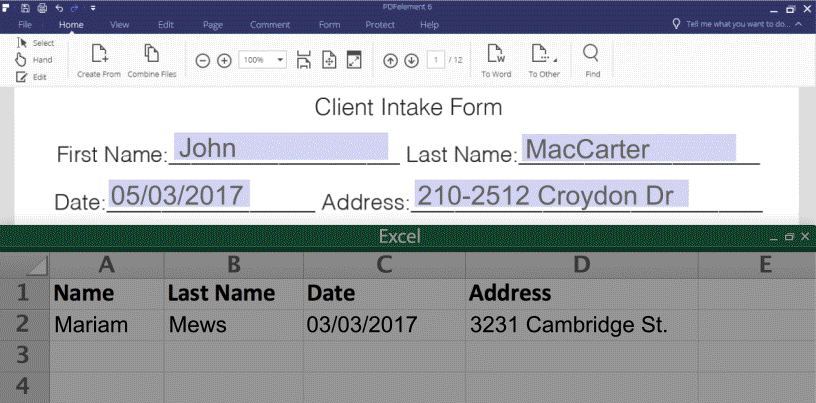Zoom in with the plus icon
The height and width of the screenshot is (403, 816).
pyautogui.click(x=224, y=61)
